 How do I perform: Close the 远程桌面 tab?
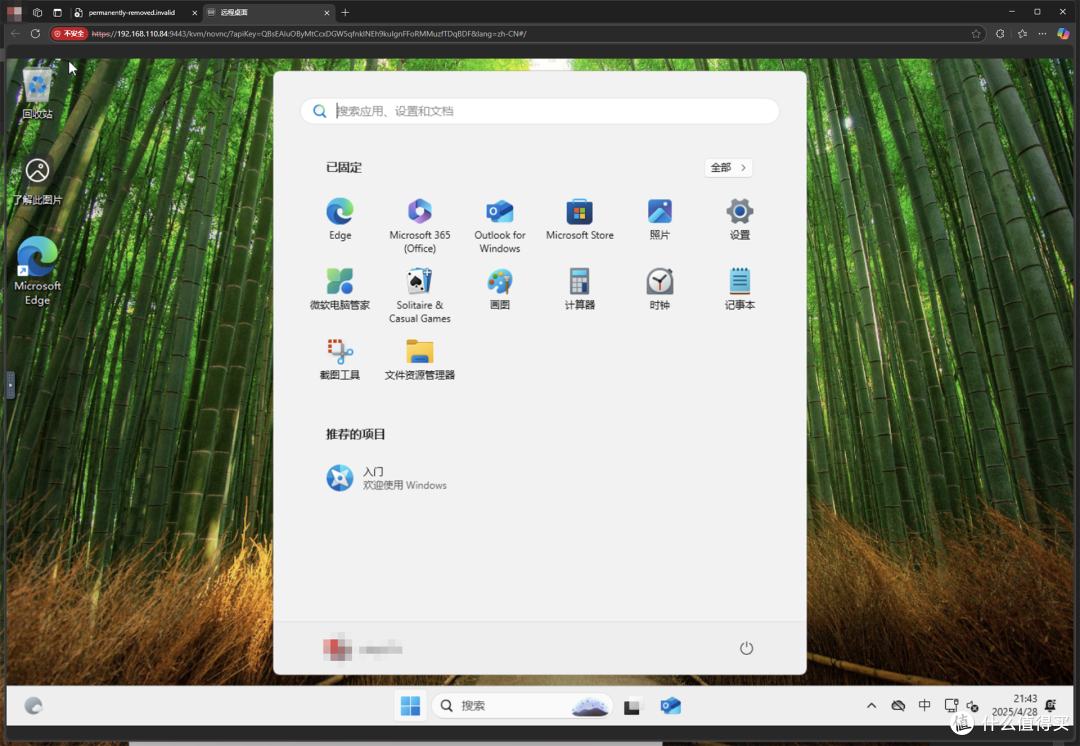(326, 12)
